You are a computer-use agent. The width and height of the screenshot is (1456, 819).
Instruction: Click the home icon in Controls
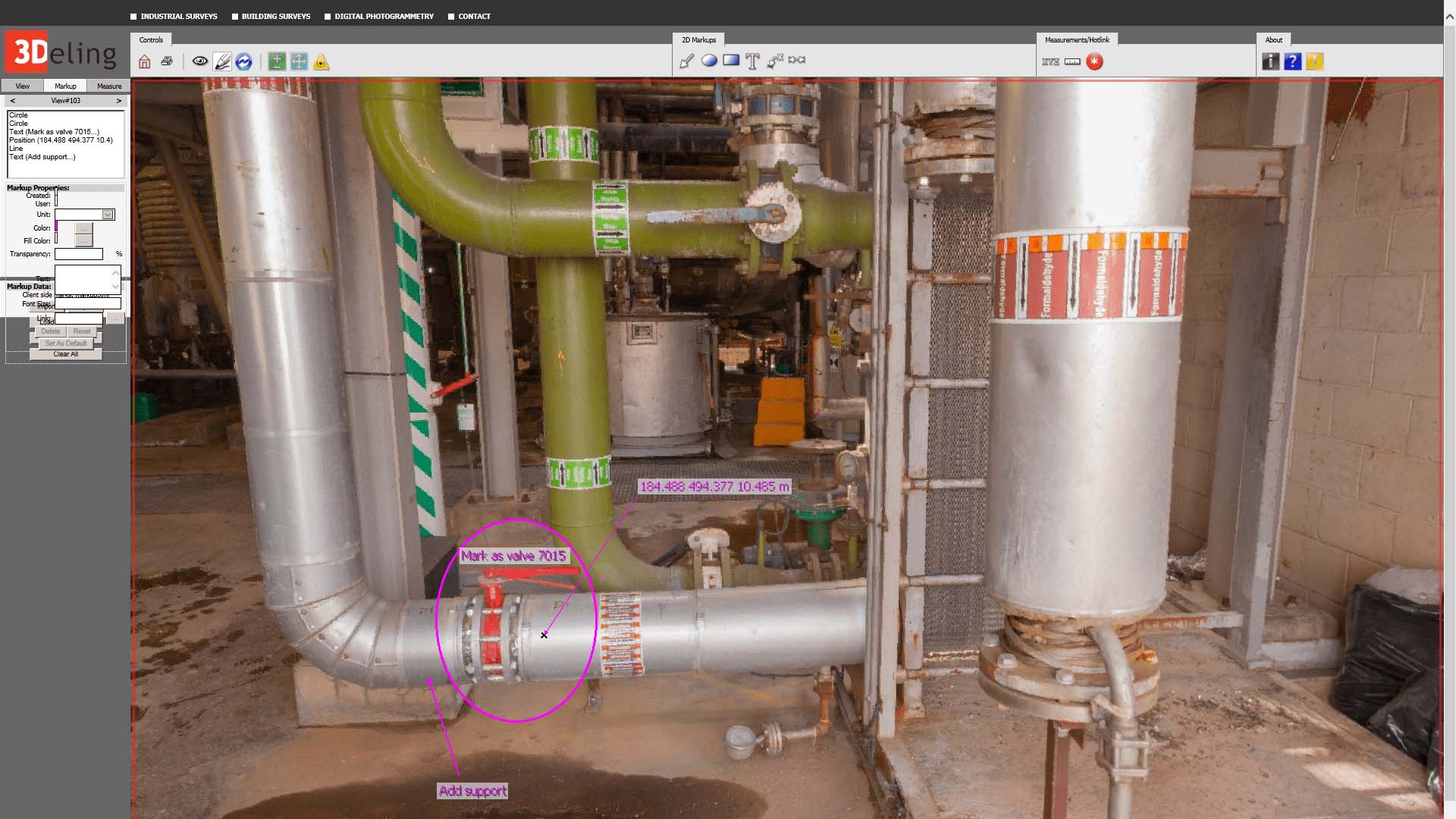(145, 62)
